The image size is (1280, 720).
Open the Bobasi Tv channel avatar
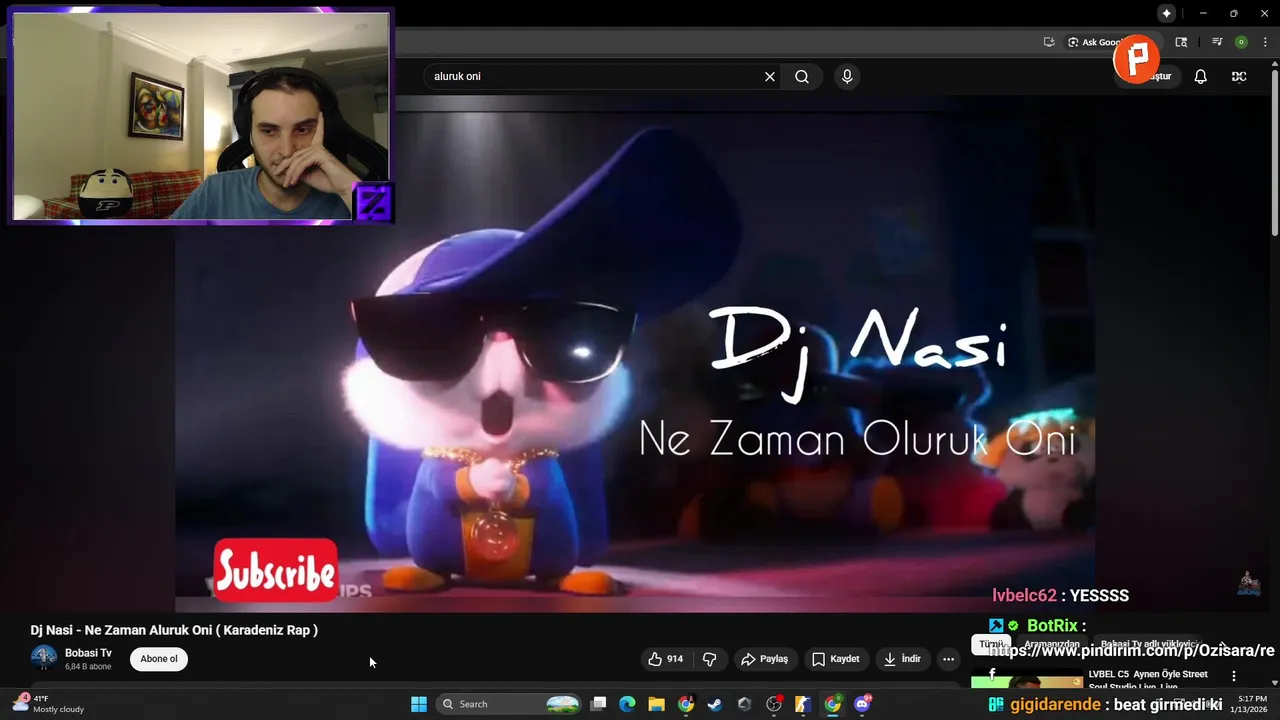pyautogui.click(x=44, y=658)
